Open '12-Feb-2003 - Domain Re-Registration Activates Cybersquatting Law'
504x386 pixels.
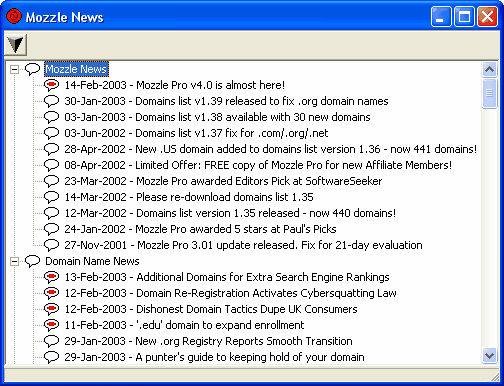[230, 293]
